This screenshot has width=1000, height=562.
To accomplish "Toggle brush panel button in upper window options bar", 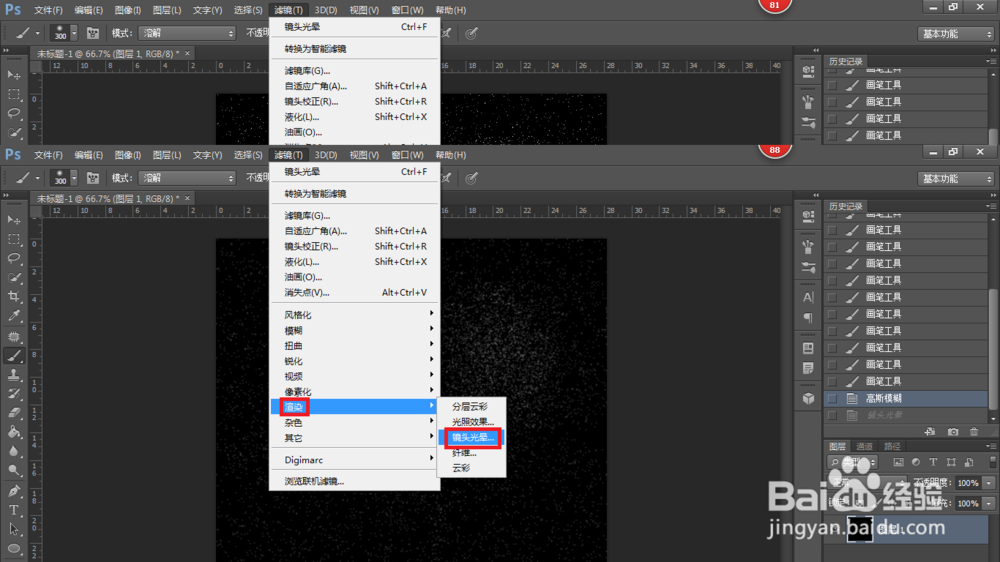I will (93, 33).
